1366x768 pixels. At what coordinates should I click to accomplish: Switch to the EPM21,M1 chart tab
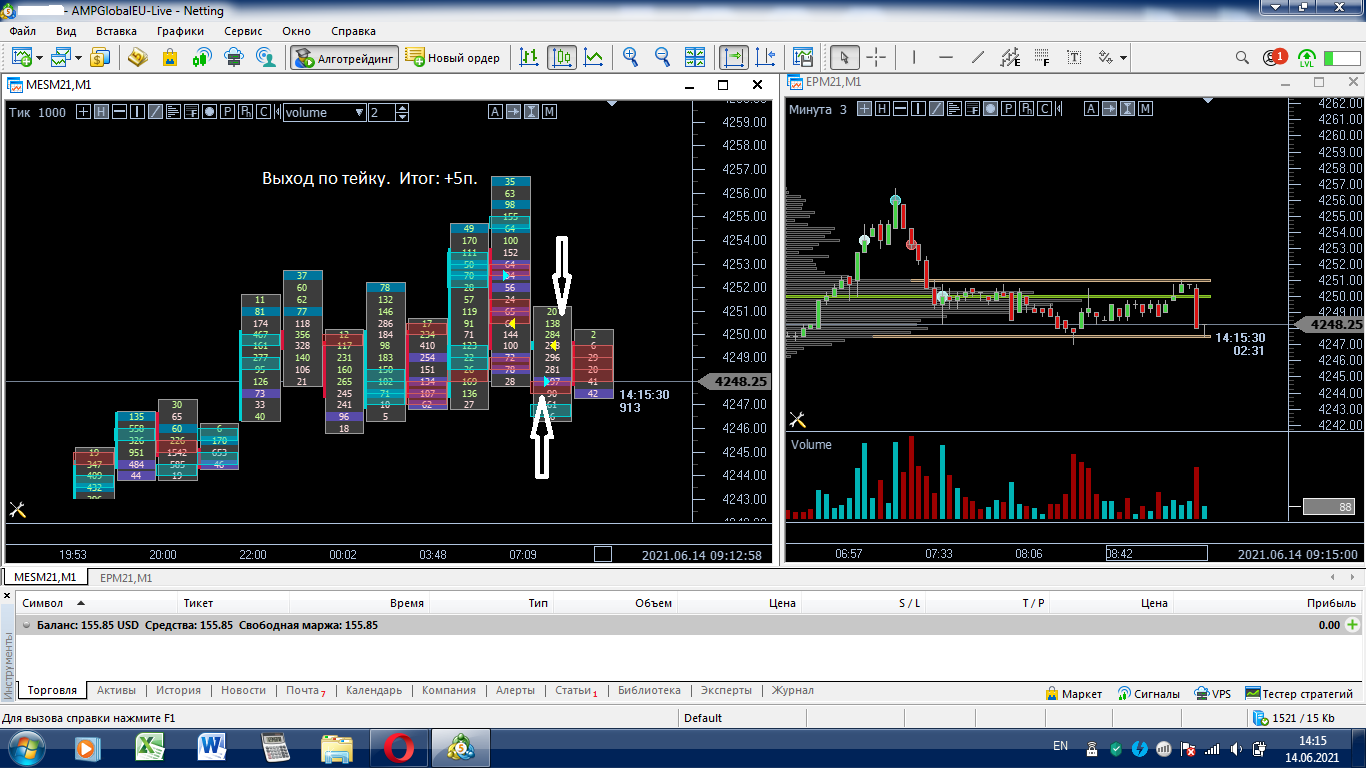coord(128,577)
